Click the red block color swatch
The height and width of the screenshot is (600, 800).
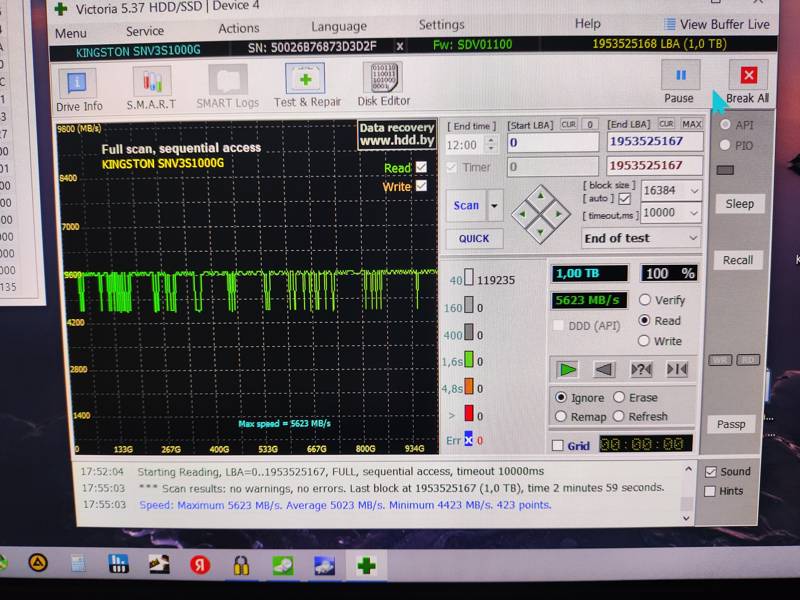[467, 415]
